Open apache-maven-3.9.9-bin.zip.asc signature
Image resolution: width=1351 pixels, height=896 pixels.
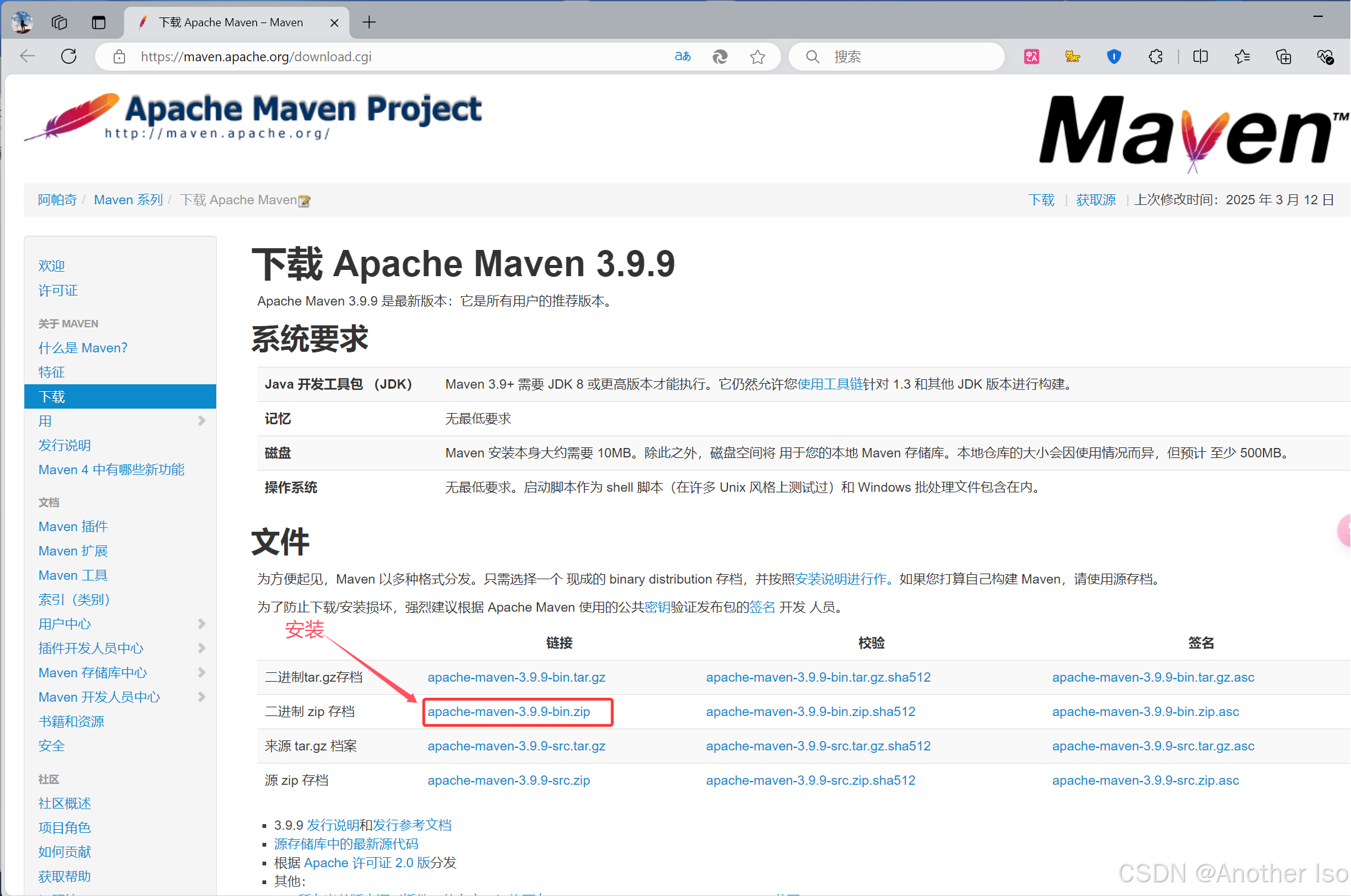[x=1145, y=712]
